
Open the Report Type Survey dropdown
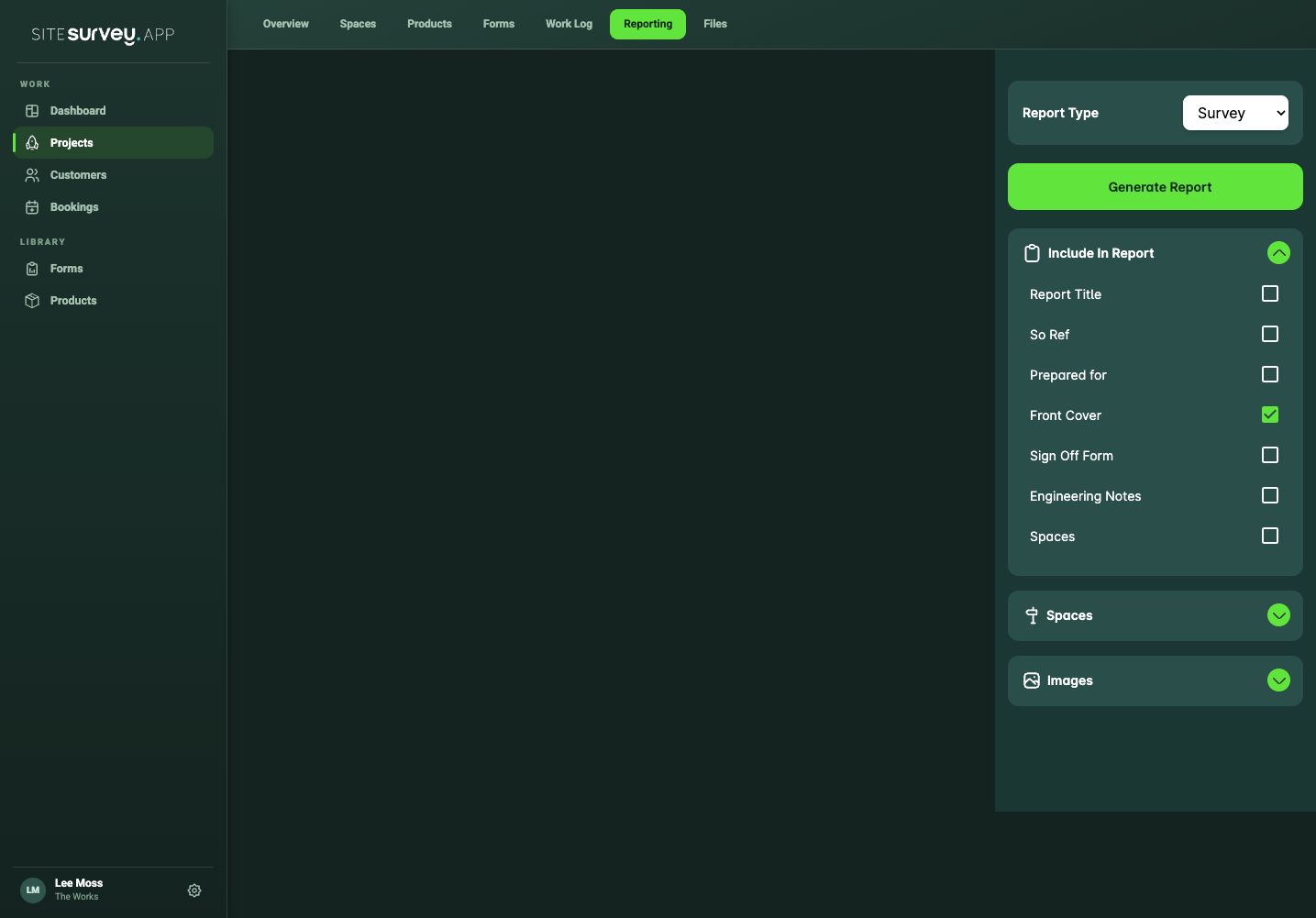(1235, 113)
